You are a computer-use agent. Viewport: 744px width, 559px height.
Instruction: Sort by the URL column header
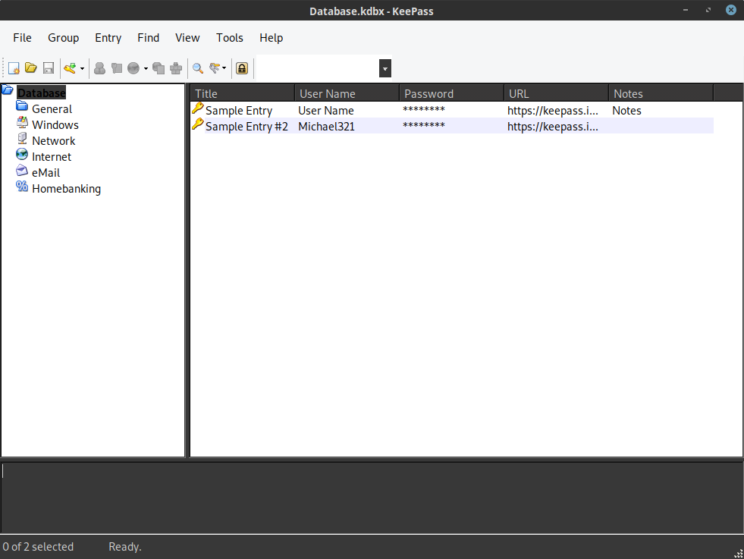(556, 93)
